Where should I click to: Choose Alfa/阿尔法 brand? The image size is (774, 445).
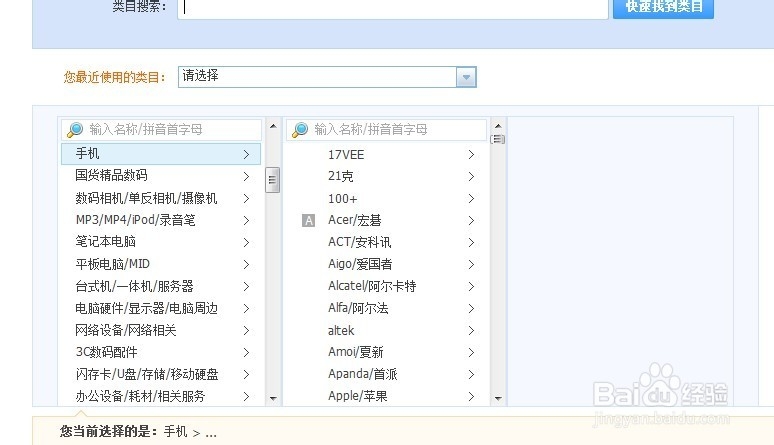click(386, 308)
